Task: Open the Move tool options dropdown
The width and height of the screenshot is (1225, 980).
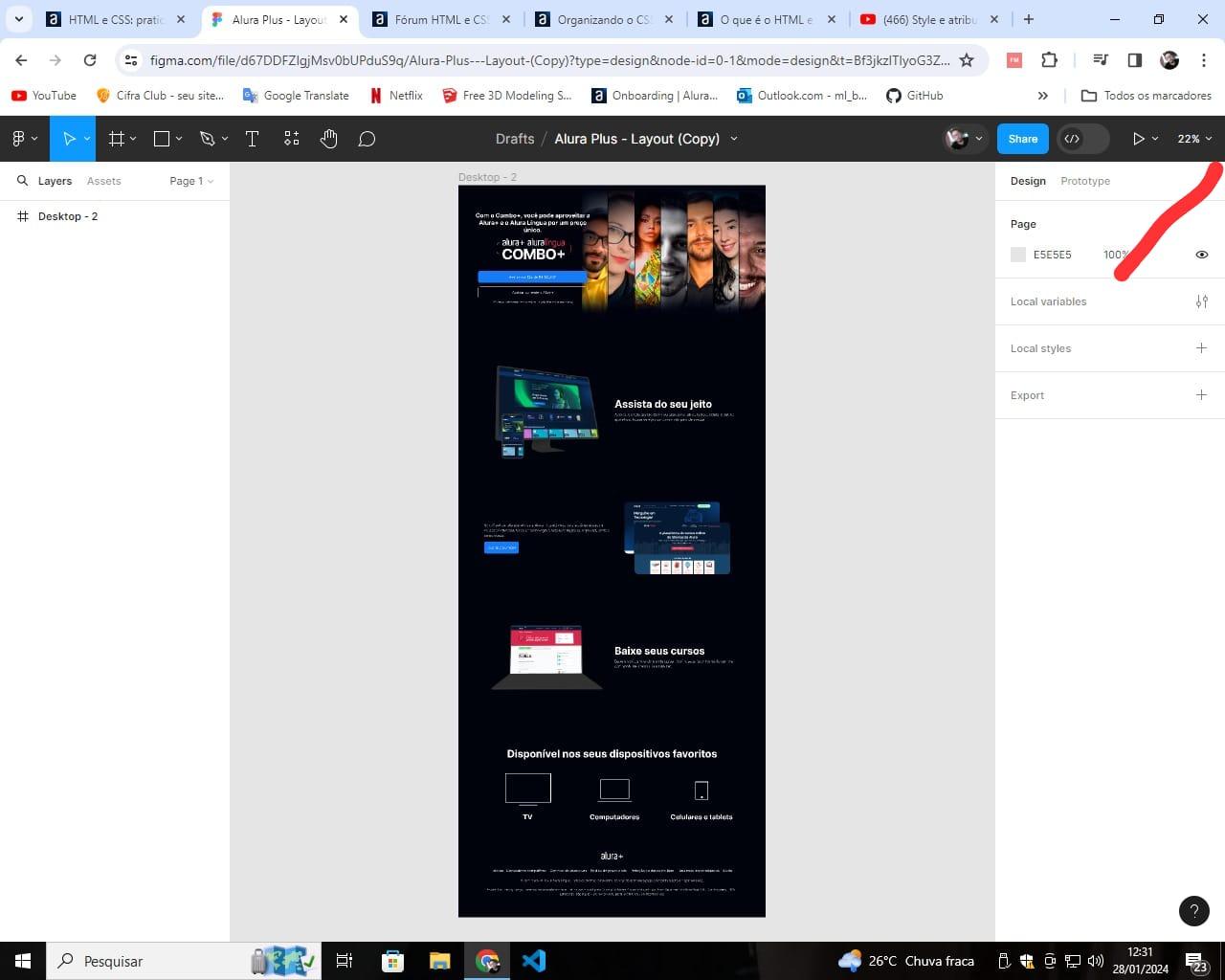Action: click(87, 139)
